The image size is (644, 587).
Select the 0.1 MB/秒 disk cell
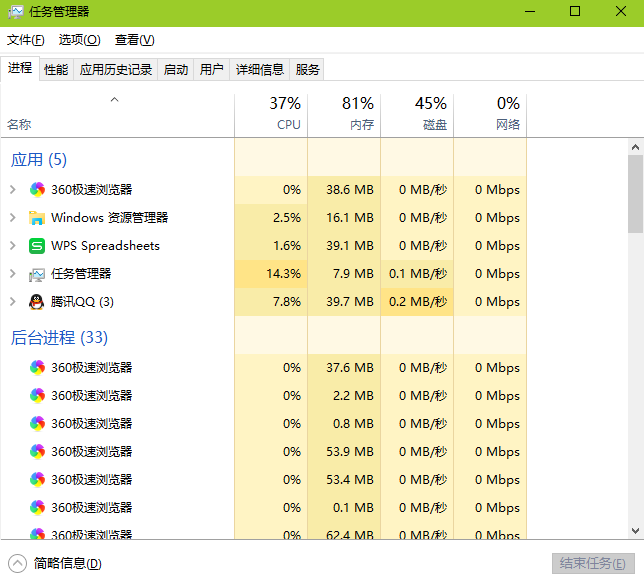pos(417,274)
